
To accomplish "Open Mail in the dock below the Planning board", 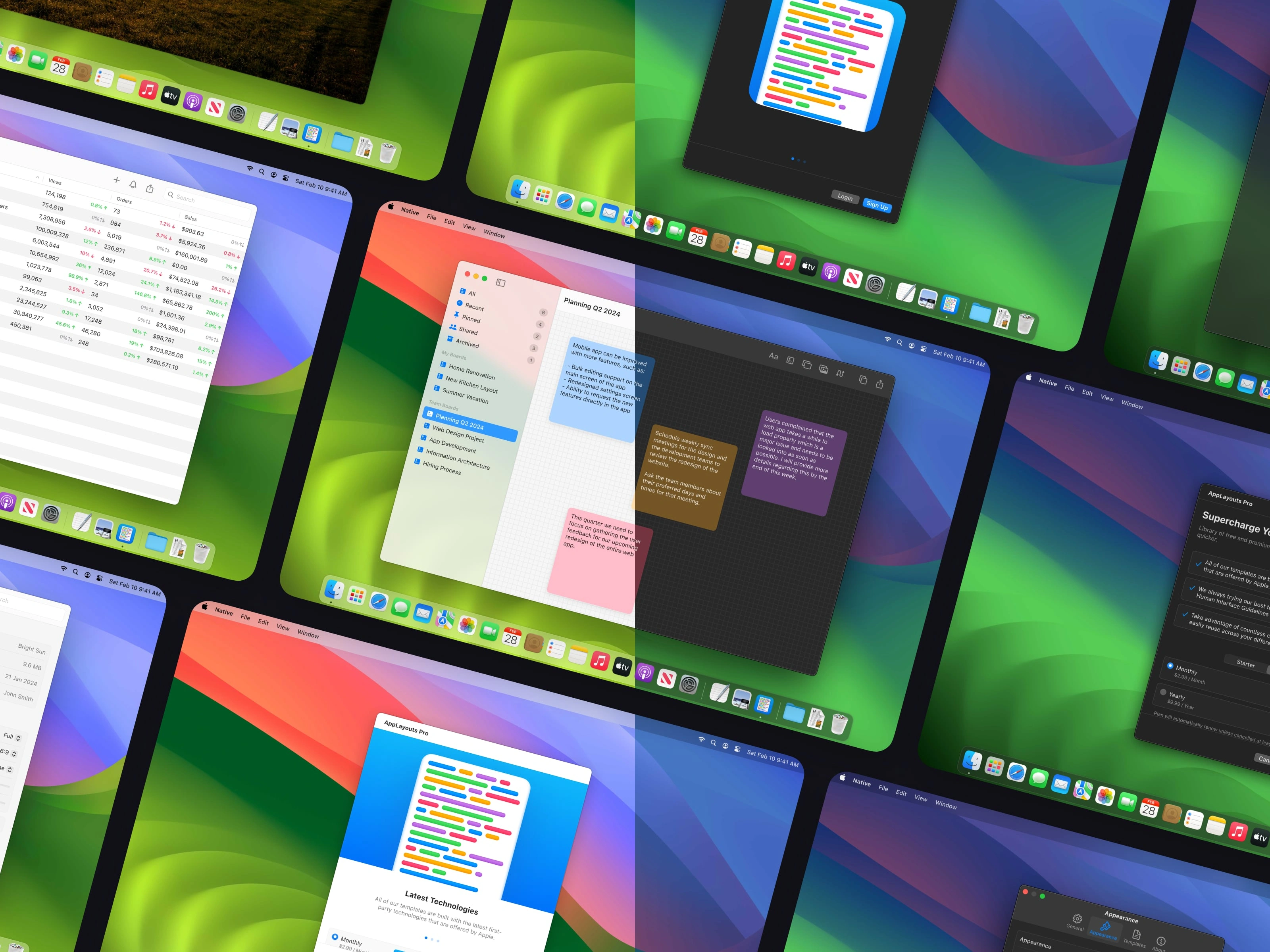I will coord(423,613).
